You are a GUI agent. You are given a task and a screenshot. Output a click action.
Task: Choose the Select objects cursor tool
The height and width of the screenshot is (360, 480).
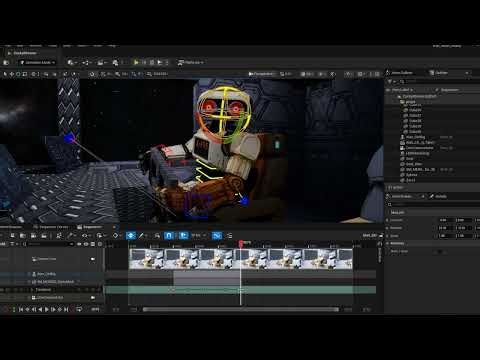[5, 74]
